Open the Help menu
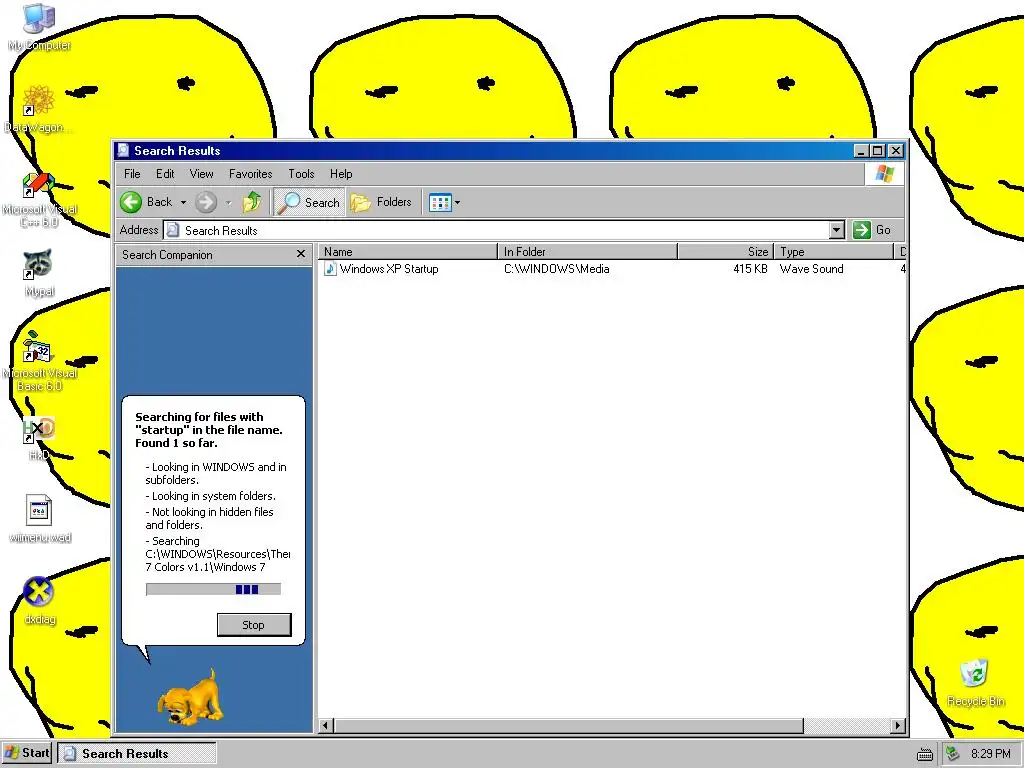Image resolution: width=1024 pixels, height=768 pixels. (x=341, y=174)
